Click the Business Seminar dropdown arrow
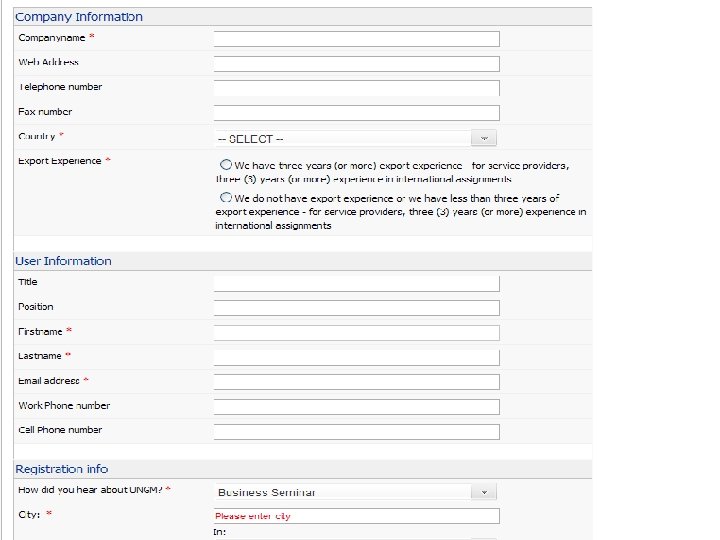The image size is (720, 540). (484, 492)
